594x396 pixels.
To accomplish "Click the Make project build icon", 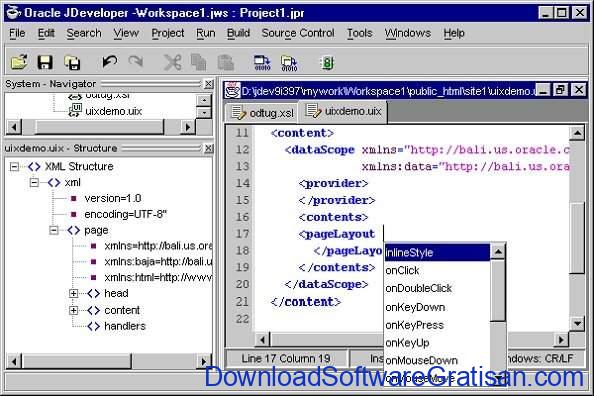I will click(x=262, y=63).
